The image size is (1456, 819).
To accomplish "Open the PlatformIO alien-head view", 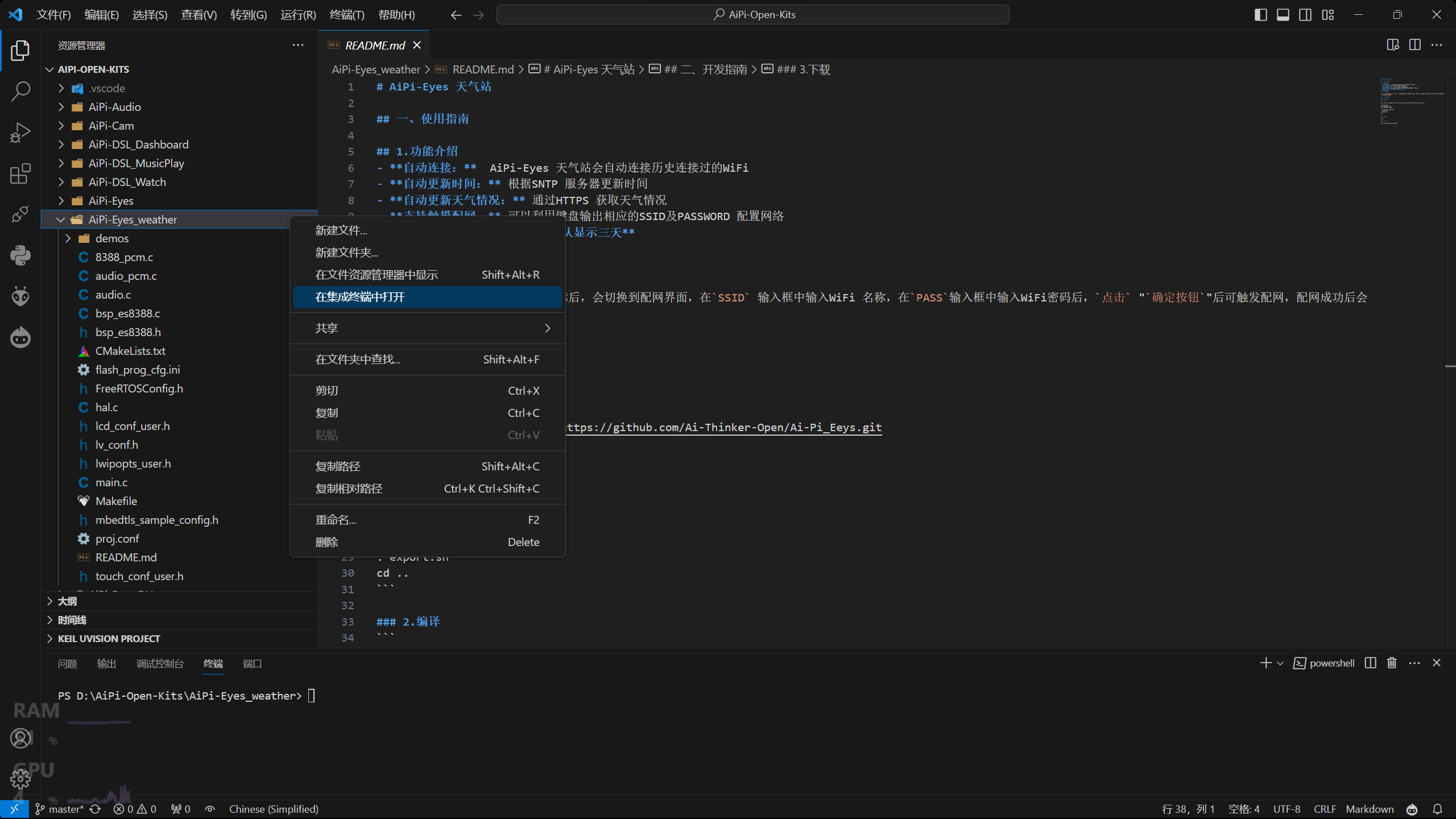I will pos(20,296).
